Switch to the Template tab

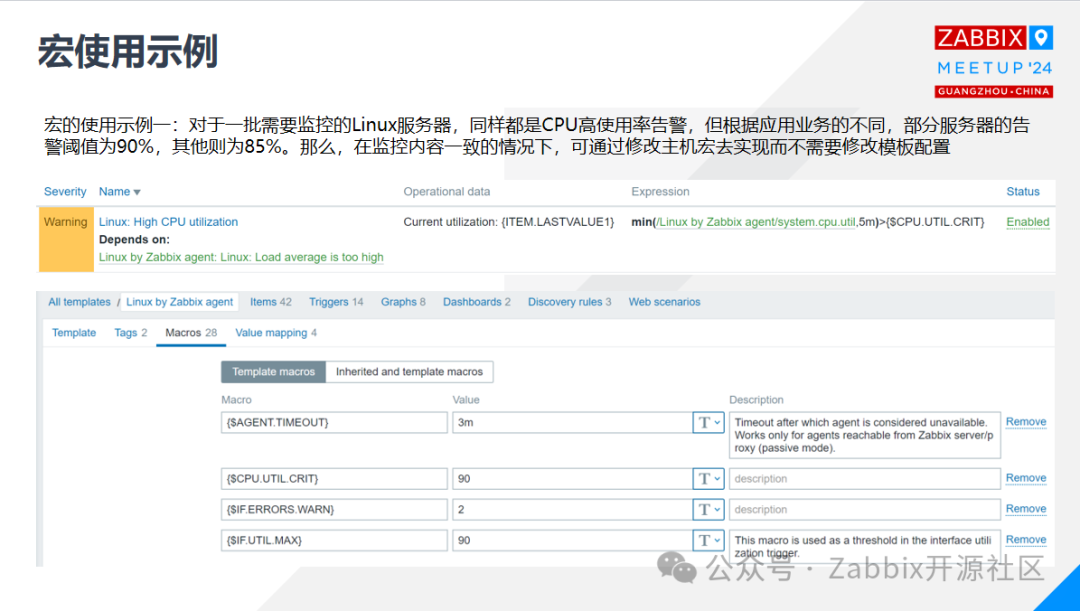pyautogui.click(x=74, y=333)
